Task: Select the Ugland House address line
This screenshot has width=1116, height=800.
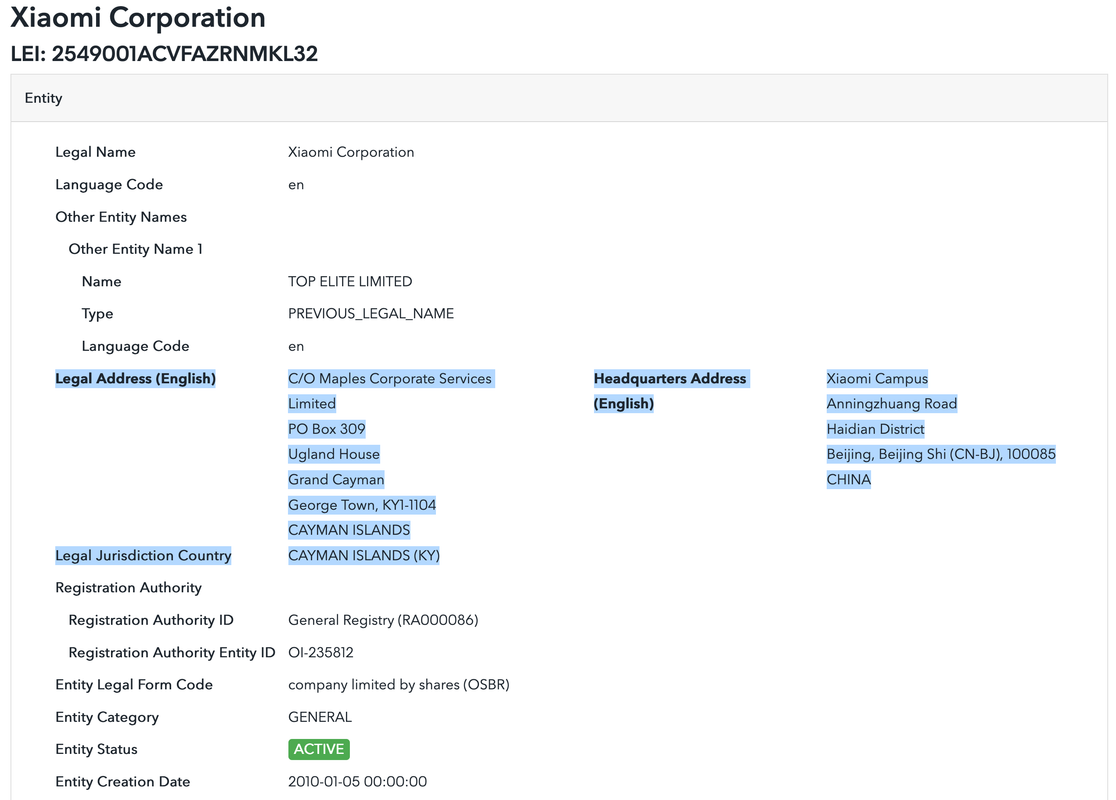Action: (x=334, y=454)
